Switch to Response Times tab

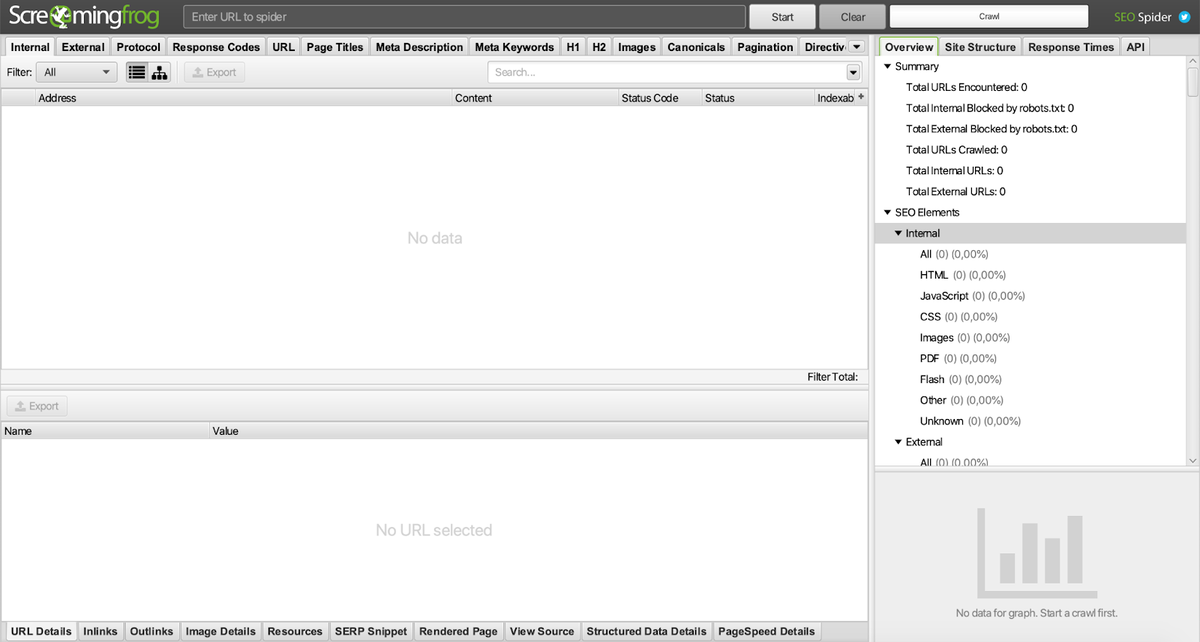tap(1071, 47)
